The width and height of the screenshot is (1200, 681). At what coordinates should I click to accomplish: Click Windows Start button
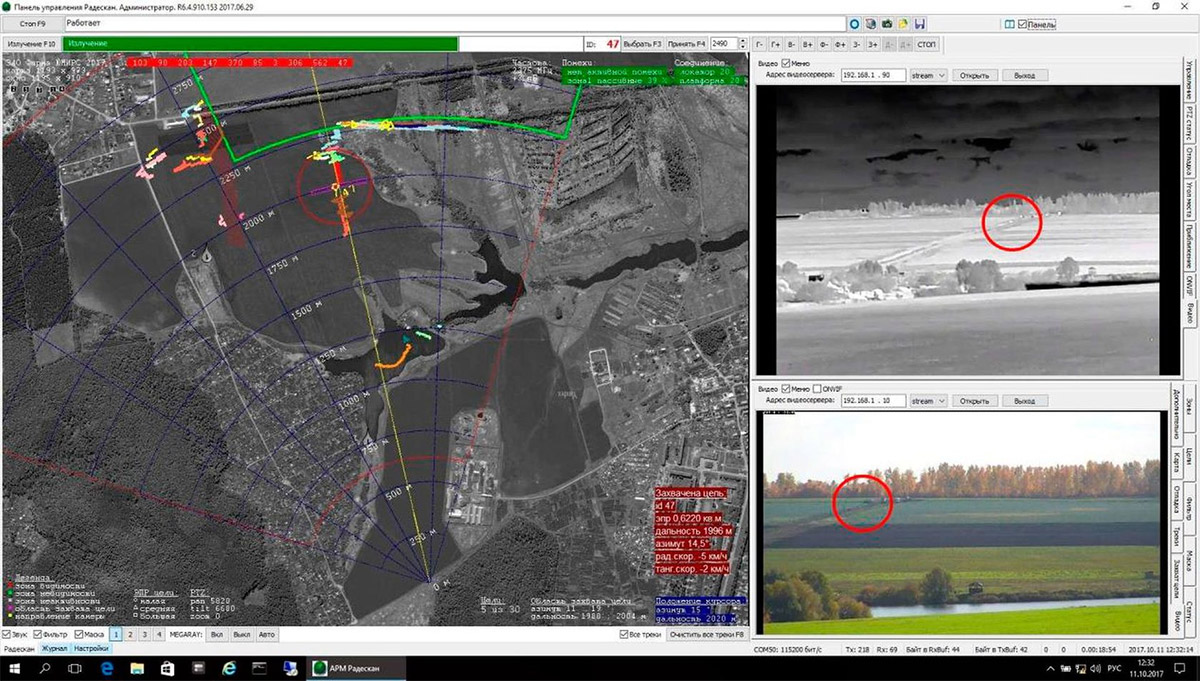(15, 667)
